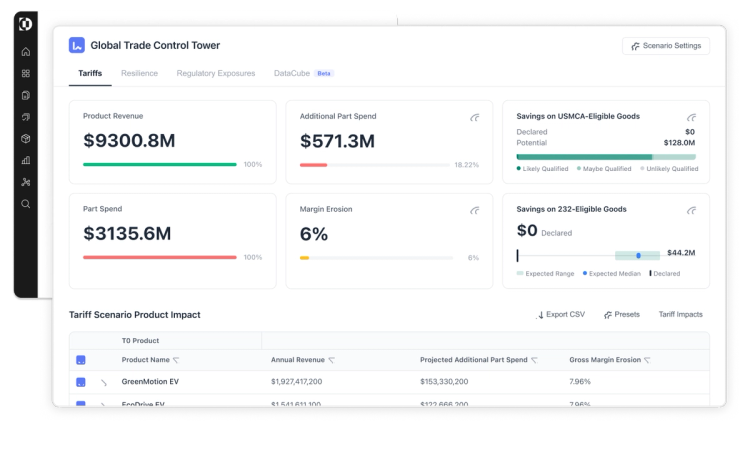Image resolution: width=750 pixels, height=450 pixels.
Task: Open Tariff Impacts view
Action: (681, 314)
